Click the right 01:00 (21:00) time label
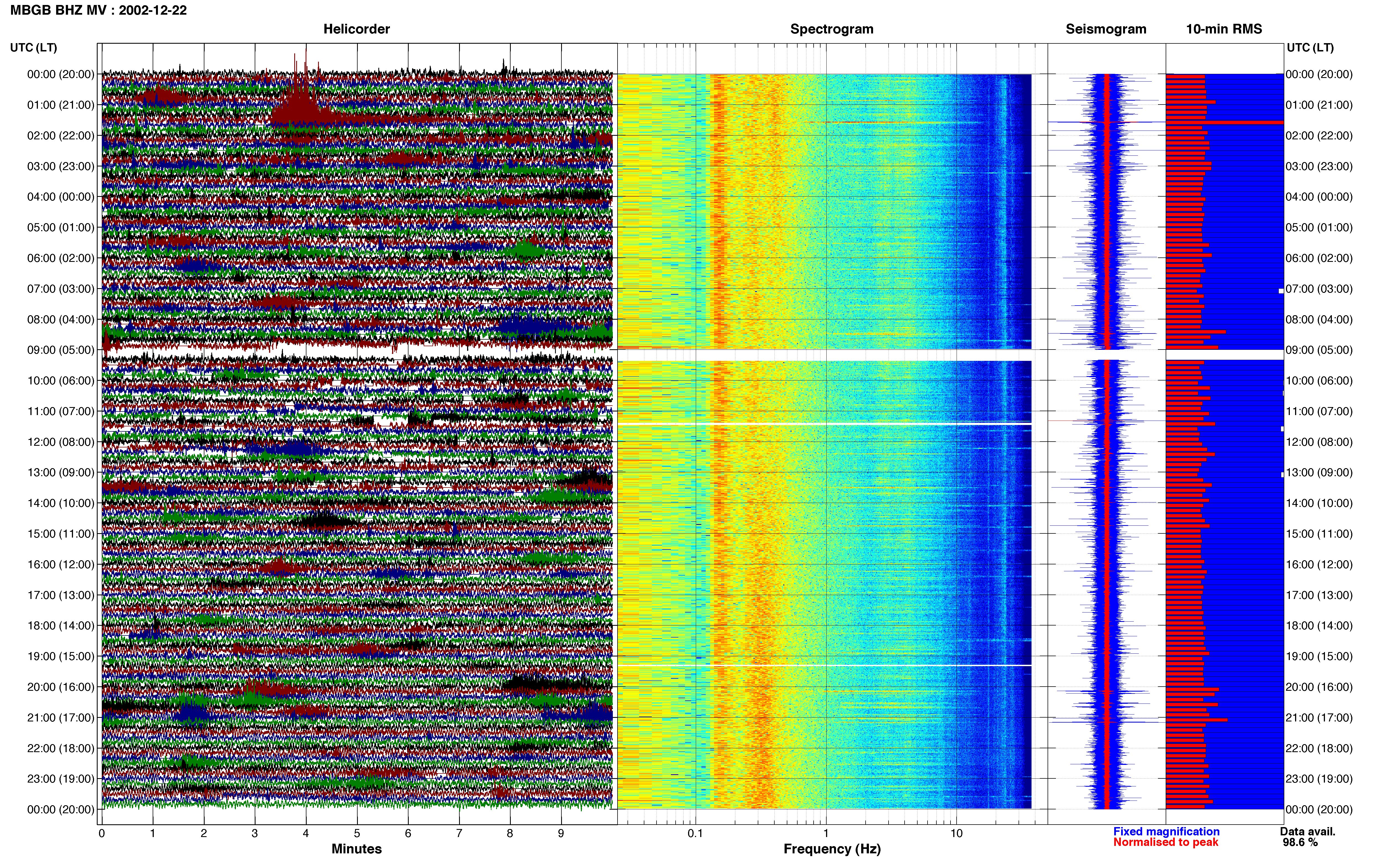The image size is (1388, 868). pyautogui.click(x=1319, y=105)
